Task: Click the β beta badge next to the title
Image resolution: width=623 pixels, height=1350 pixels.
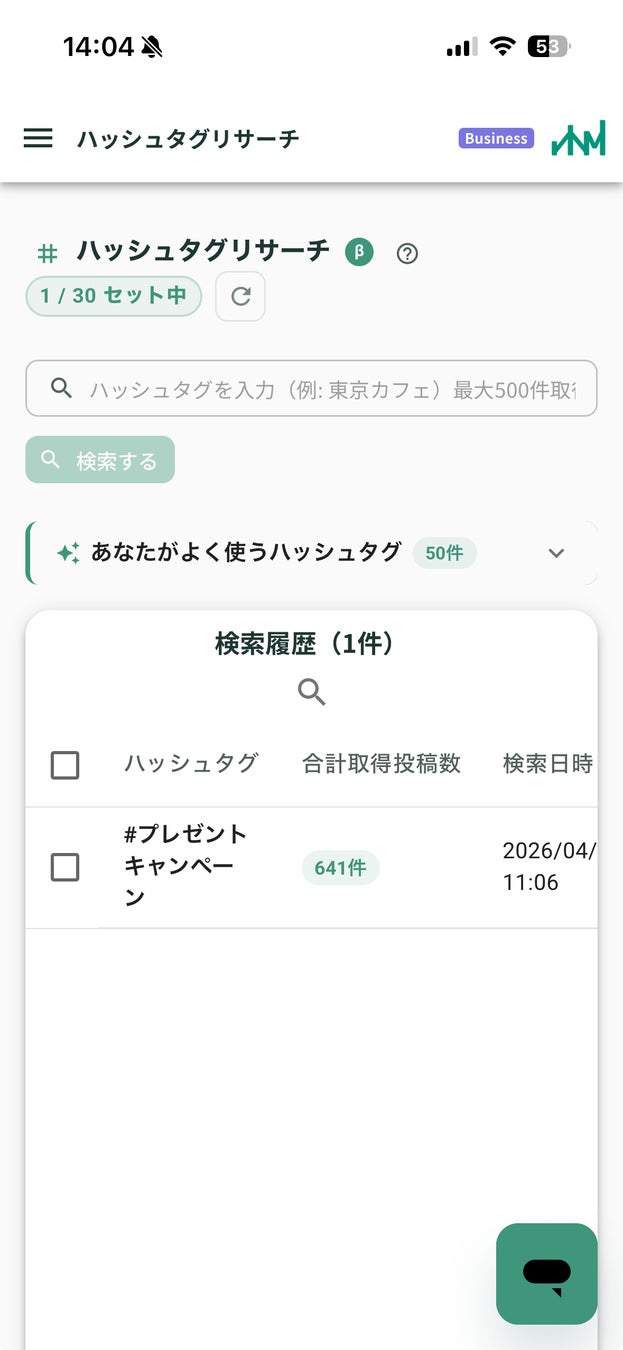Action: click(x=359, y=252)
